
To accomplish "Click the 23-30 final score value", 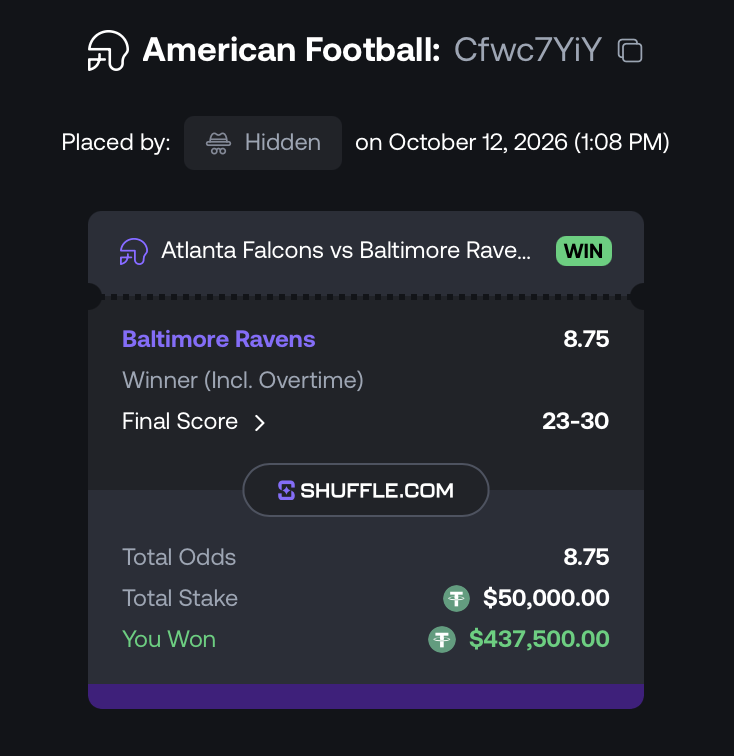I will pyautogui.click(x=575, y=421).
